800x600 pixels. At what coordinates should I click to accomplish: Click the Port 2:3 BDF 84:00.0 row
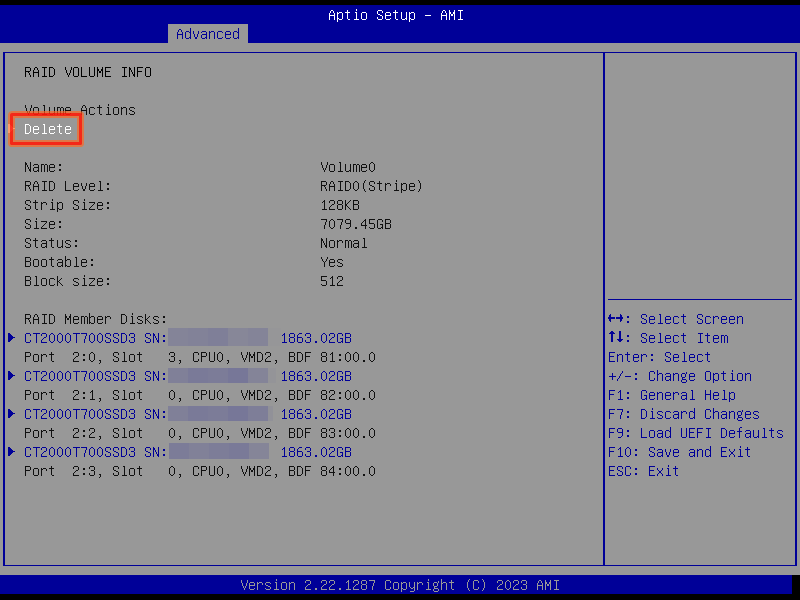(x=200, y=471)
